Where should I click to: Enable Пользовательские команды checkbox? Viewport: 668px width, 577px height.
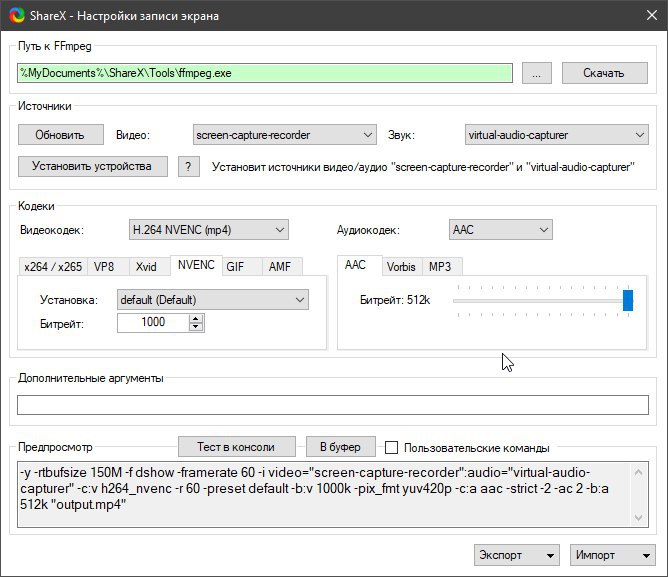click(392, 447)
